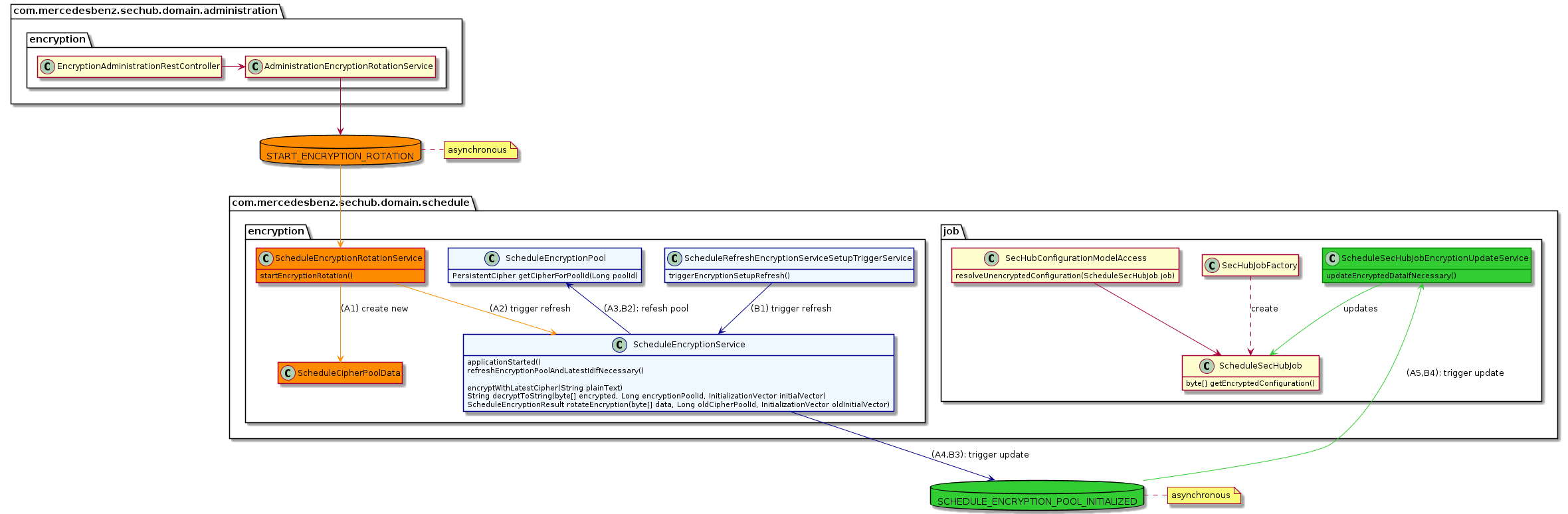Screen dimensions: 1568x514
Task: Click the job package tab label
Action: (x=951, y=231)
